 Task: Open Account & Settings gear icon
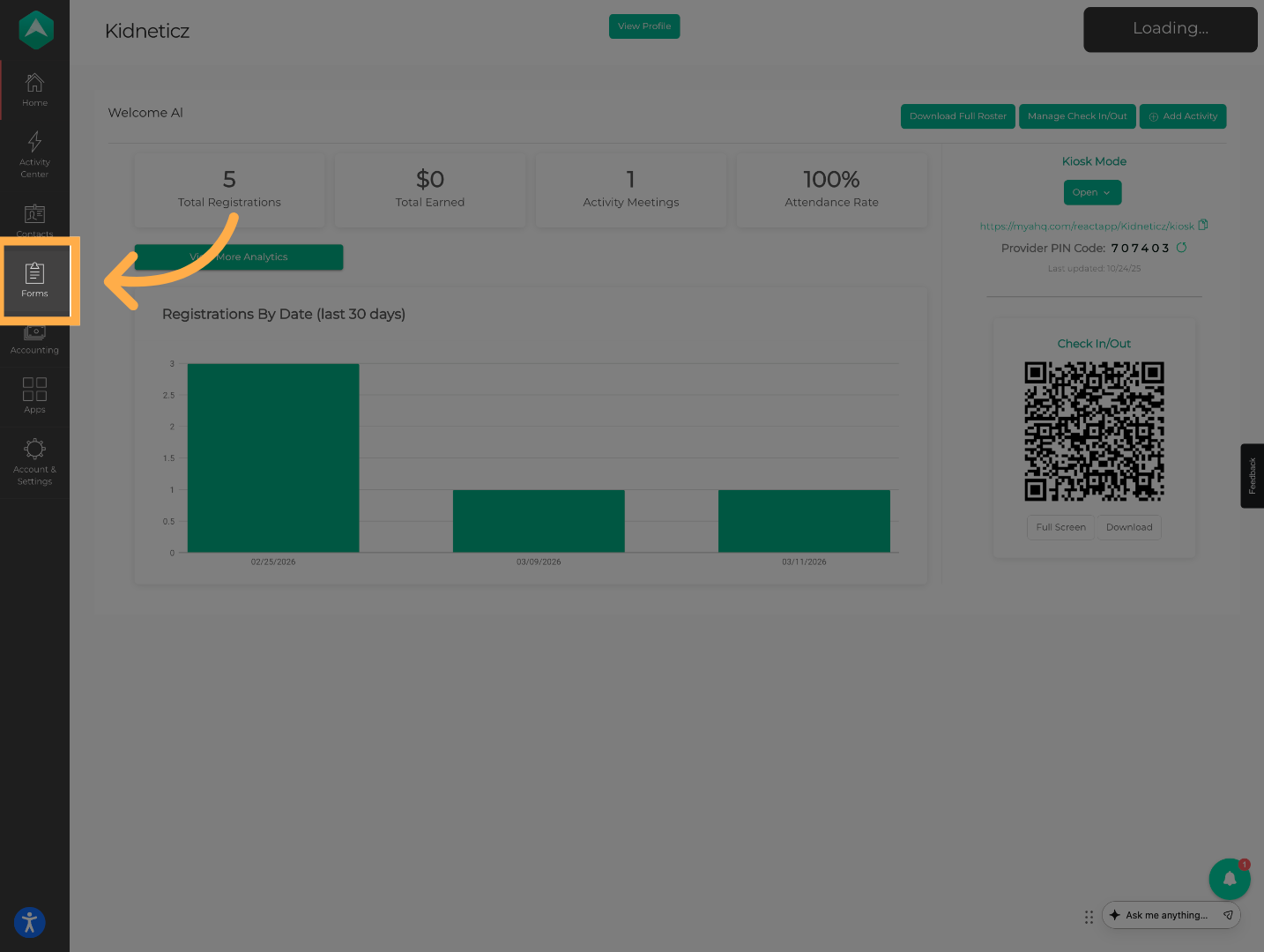click(34, 461)
